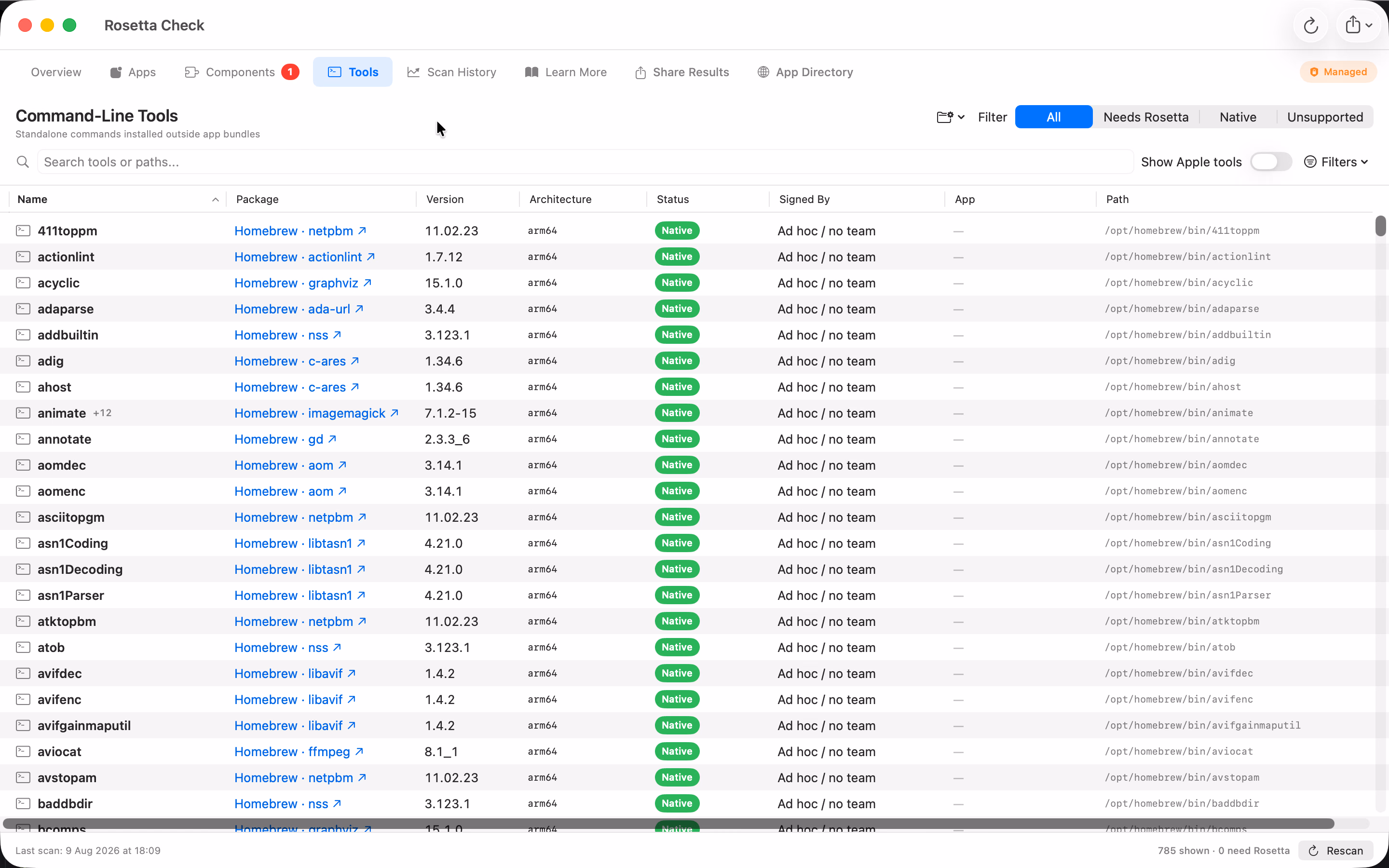Screen dimensions: 1389x868
Task: Click the magnifier search icon
Action: click(x=23, y=162)
